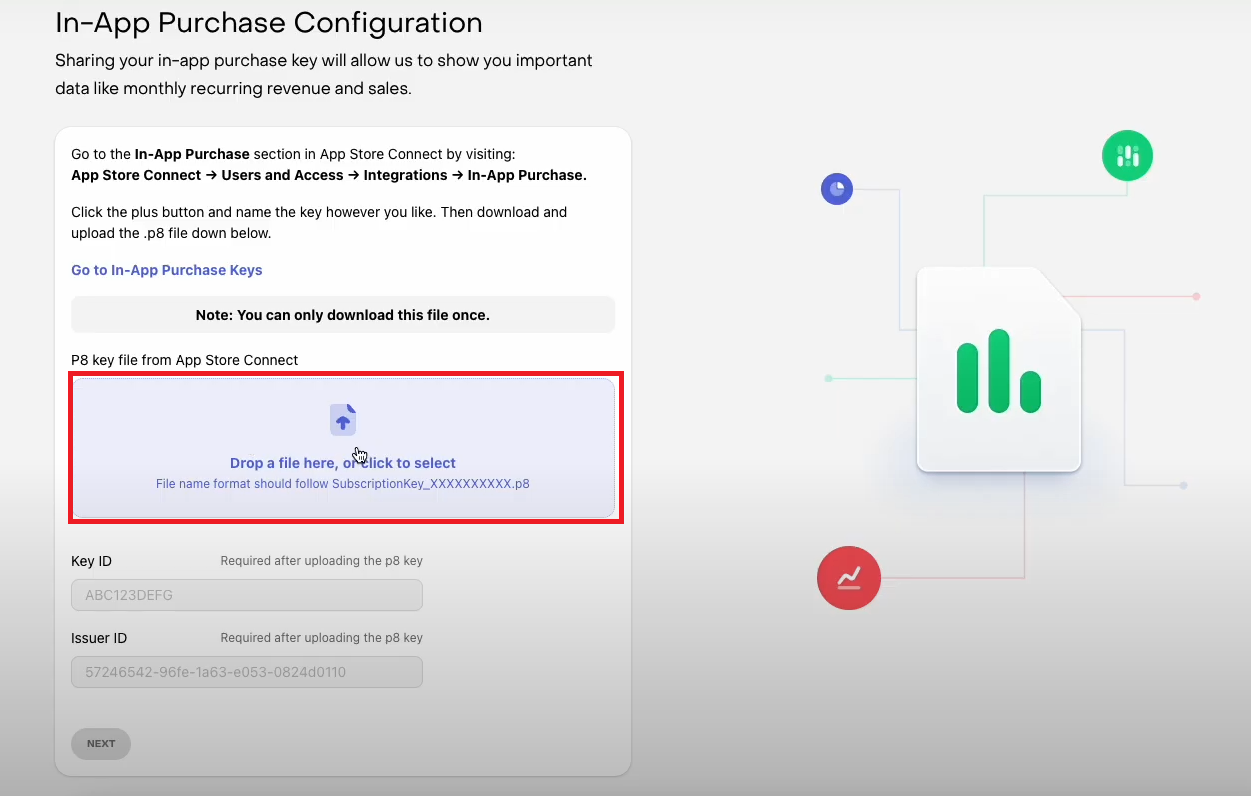Click the SubscriptionKey file name format hint
Viewport: 1251px width, 796px height.
pyautogui.click(x=343, y=484)
